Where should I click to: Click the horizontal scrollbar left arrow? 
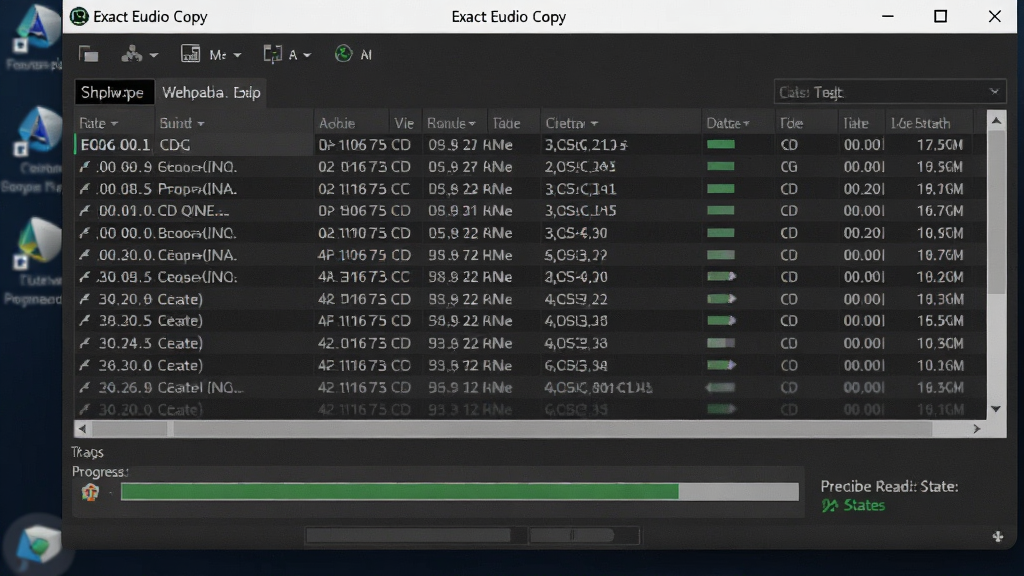tap(82, 429)
